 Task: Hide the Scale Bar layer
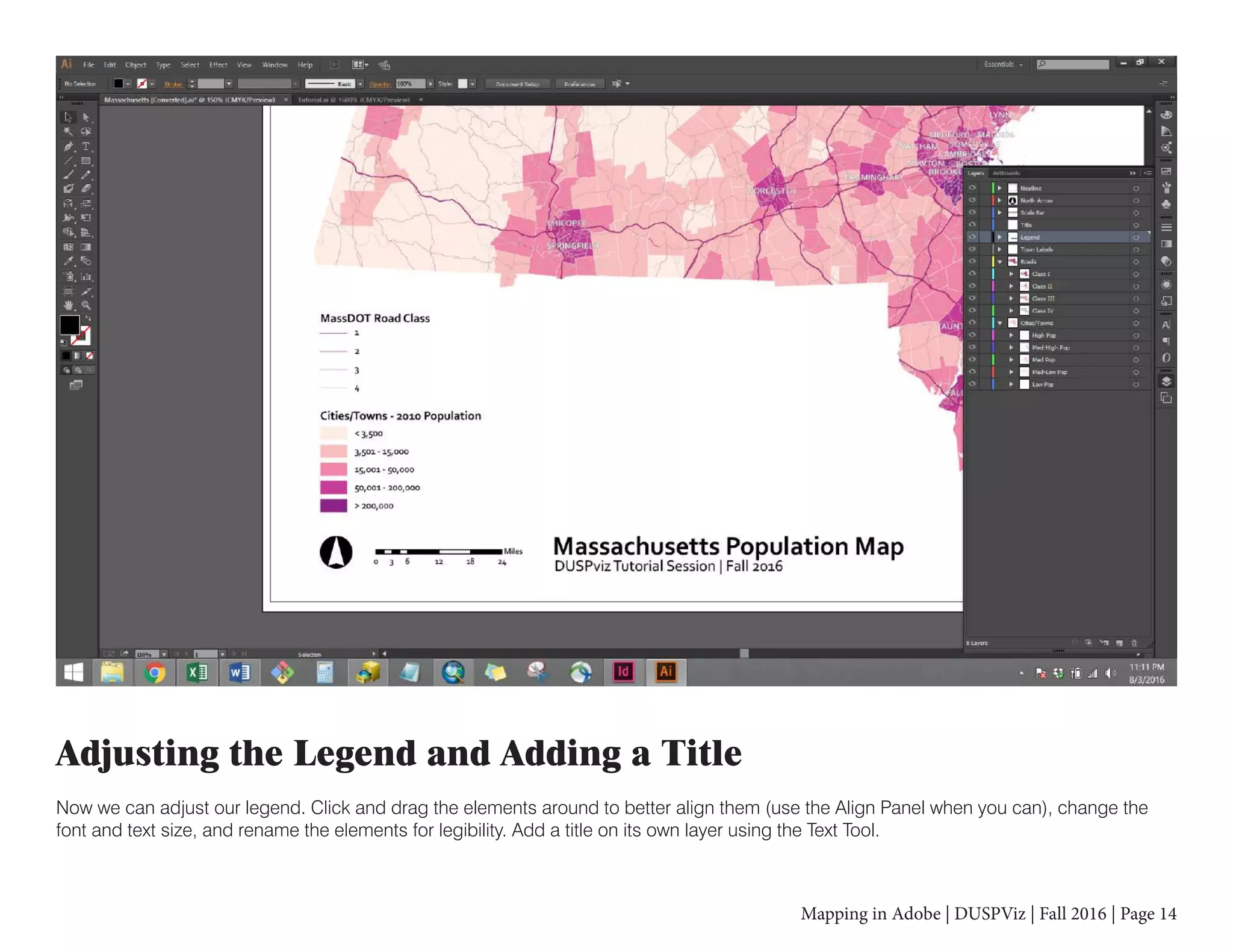[972, 212]
